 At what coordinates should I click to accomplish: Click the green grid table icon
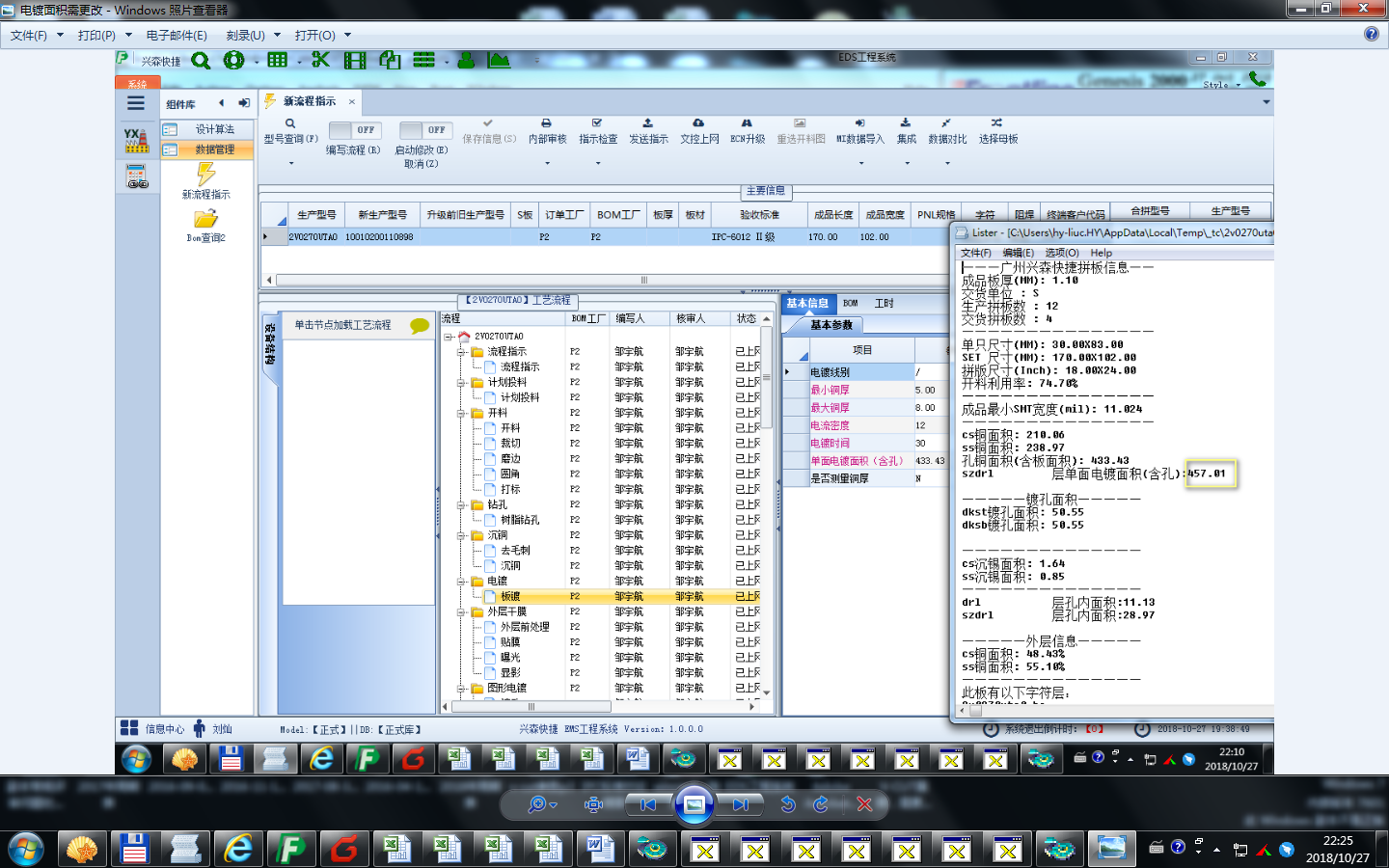pos(278,60)
